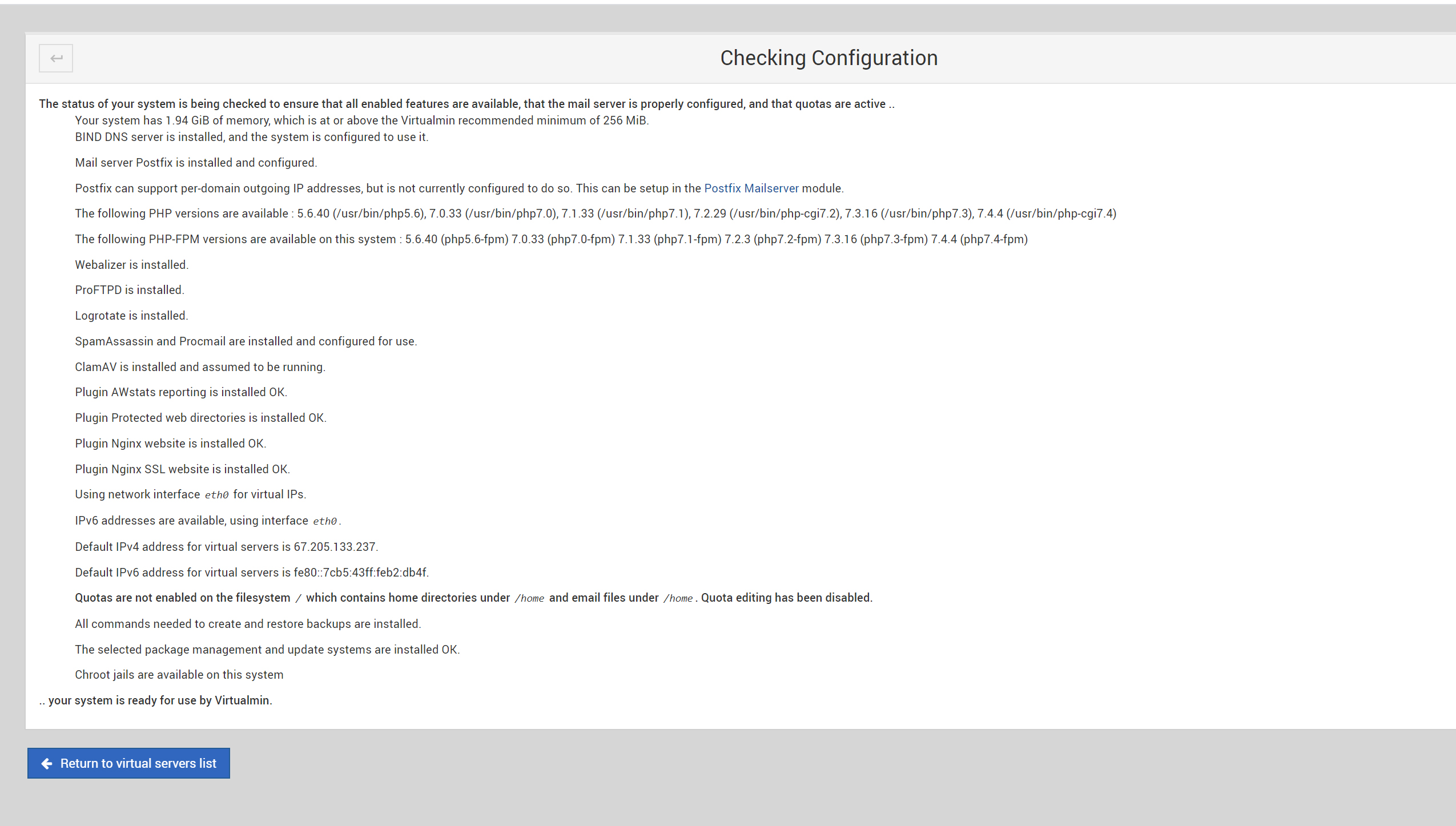Click Plugin Protected web directories line
Viewport: 1456px width, 826px height.
pos(201,418)
